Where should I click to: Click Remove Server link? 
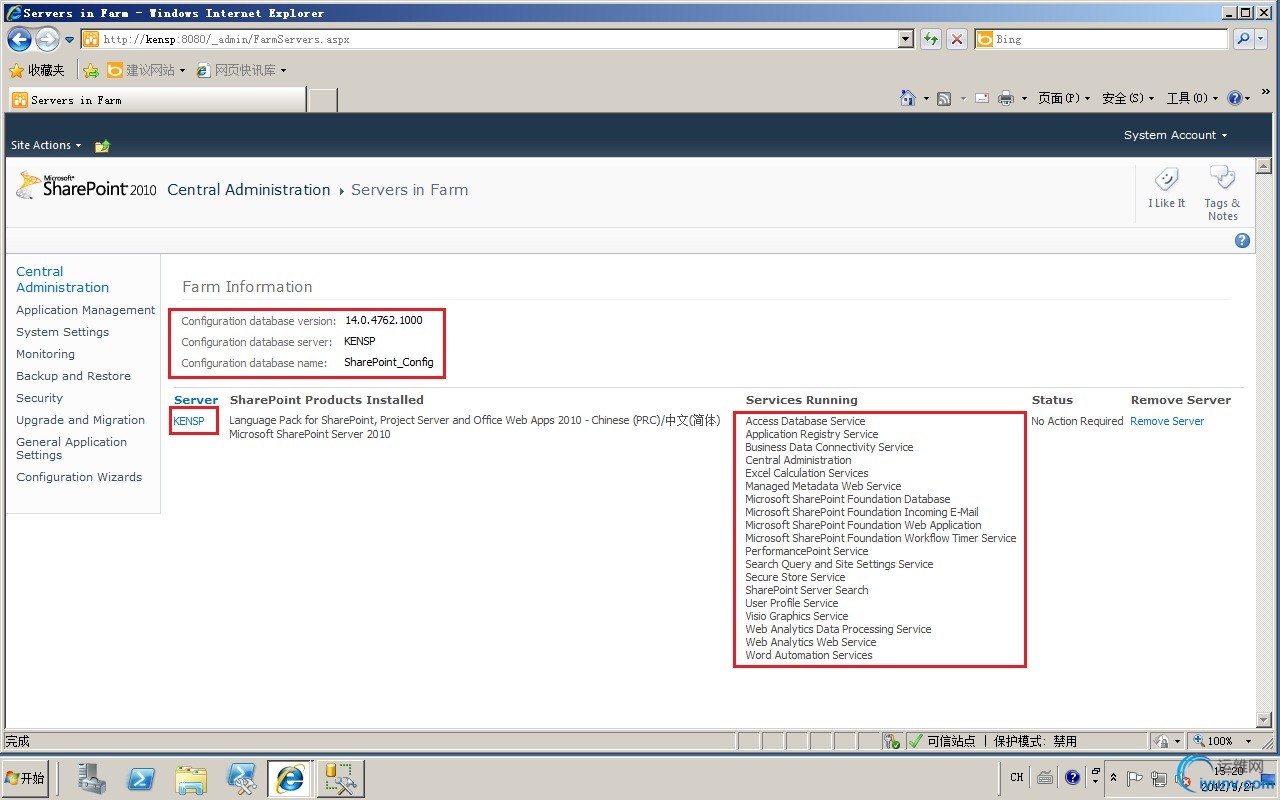1167,421
